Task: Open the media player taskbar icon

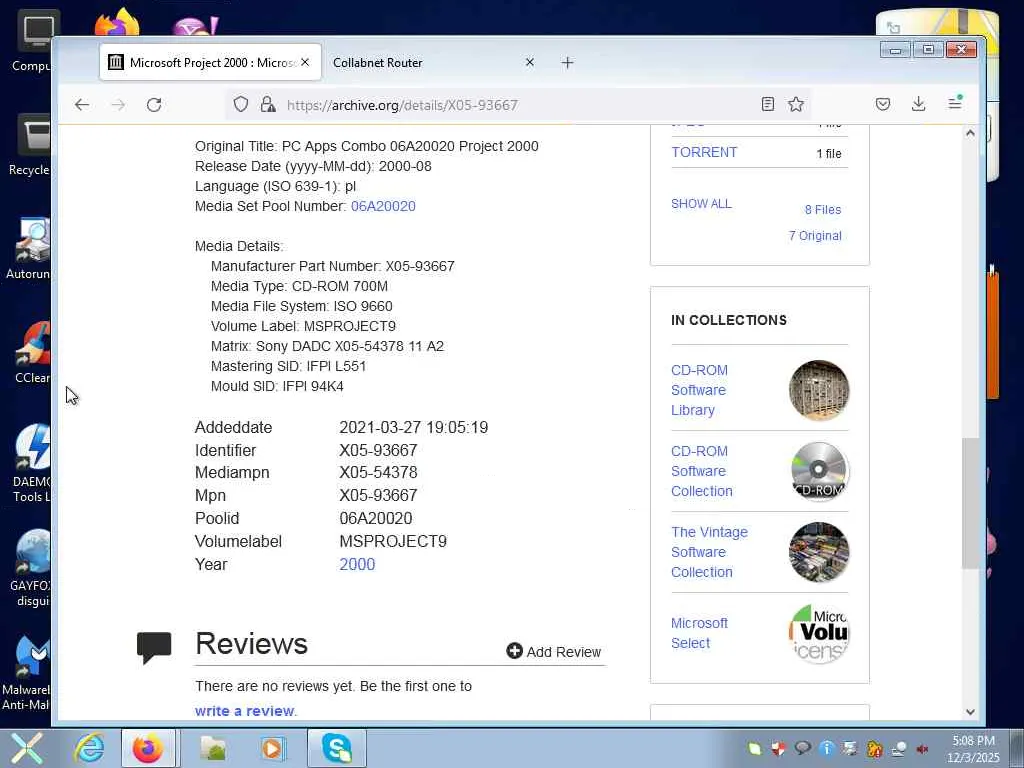Action: [272, 748]
